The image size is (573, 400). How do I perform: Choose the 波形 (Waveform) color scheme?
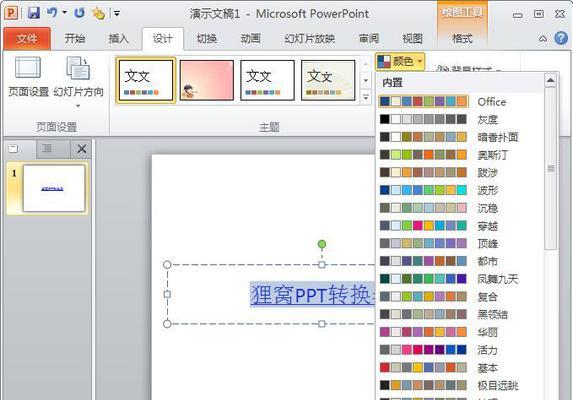[x=460, y=190]
